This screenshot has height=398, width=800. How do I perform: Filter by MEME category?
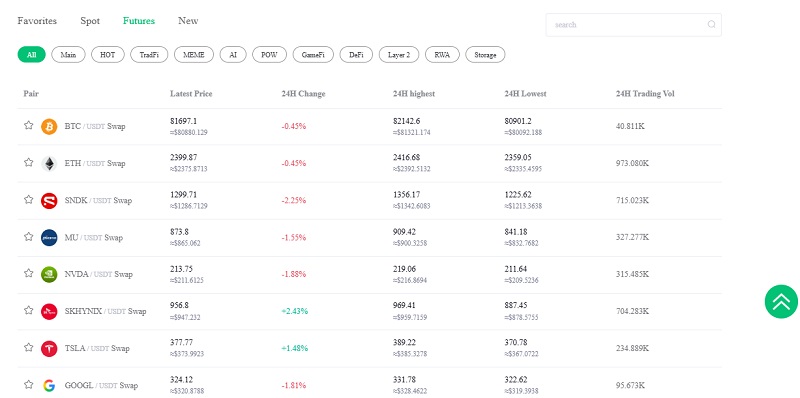click(194, 55)
